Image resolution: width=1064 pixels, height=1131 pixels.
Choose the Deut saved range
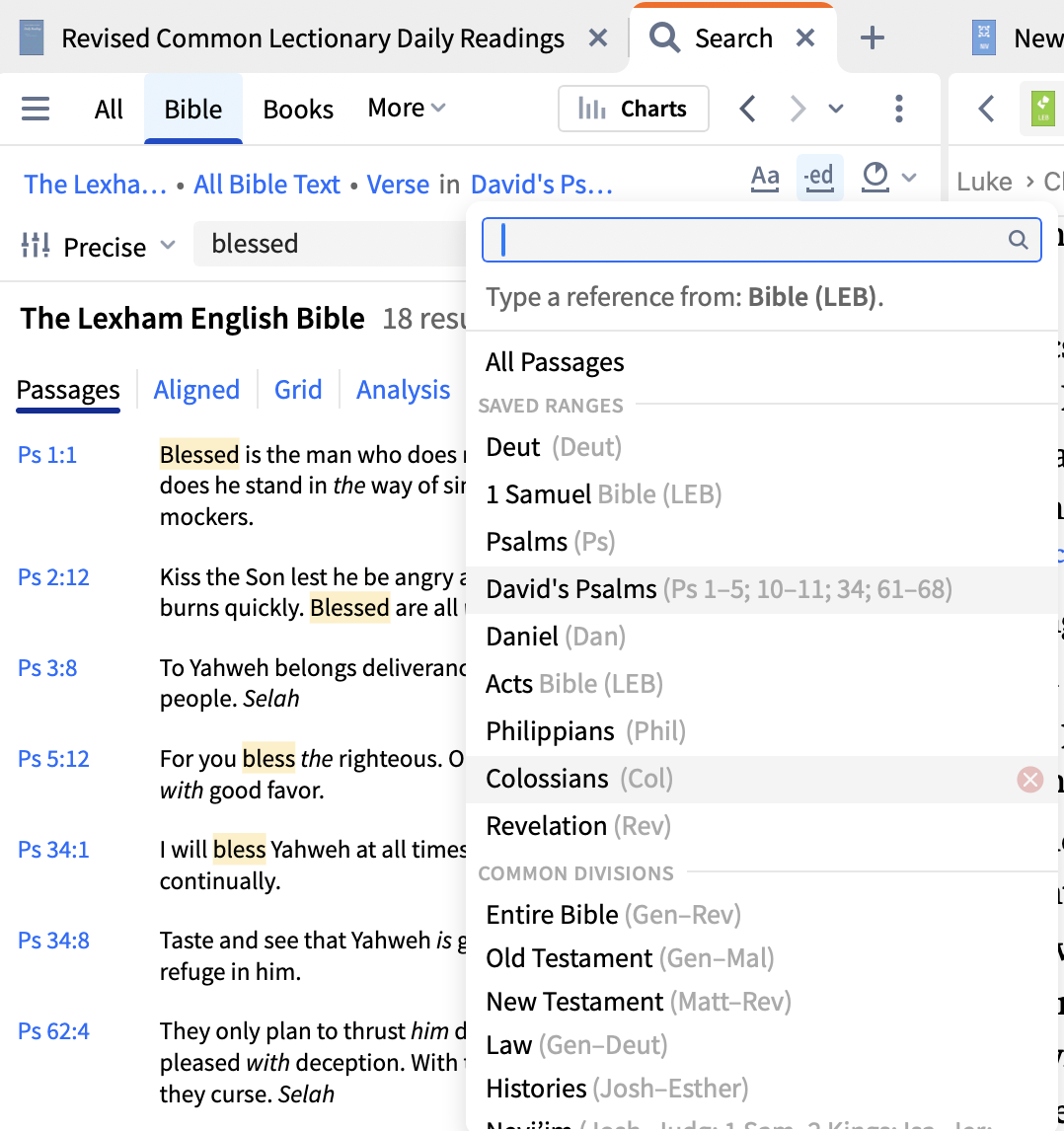[x=762, y=447]
